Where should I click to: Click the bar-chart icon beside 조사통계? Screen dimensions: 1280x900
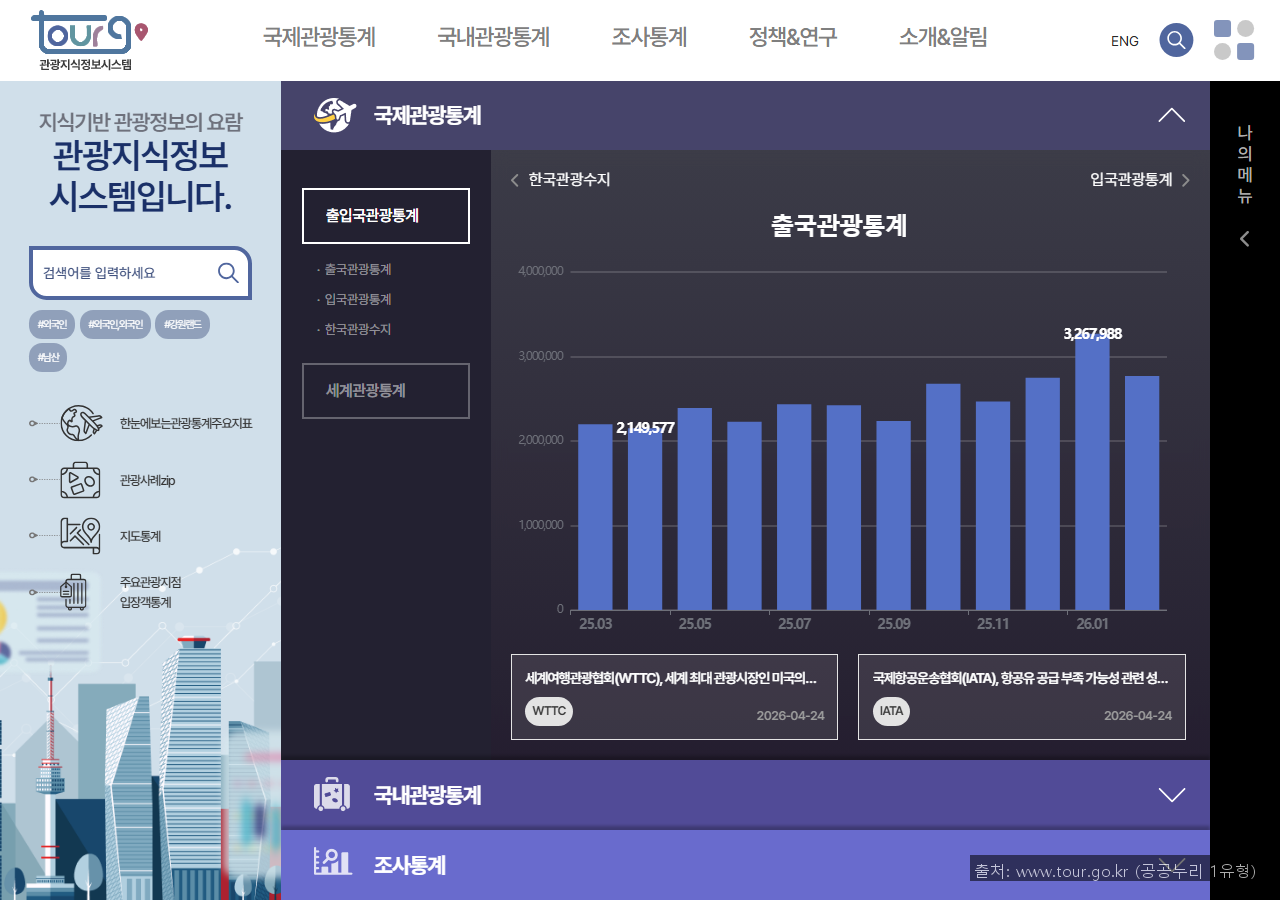pos(331,864)
